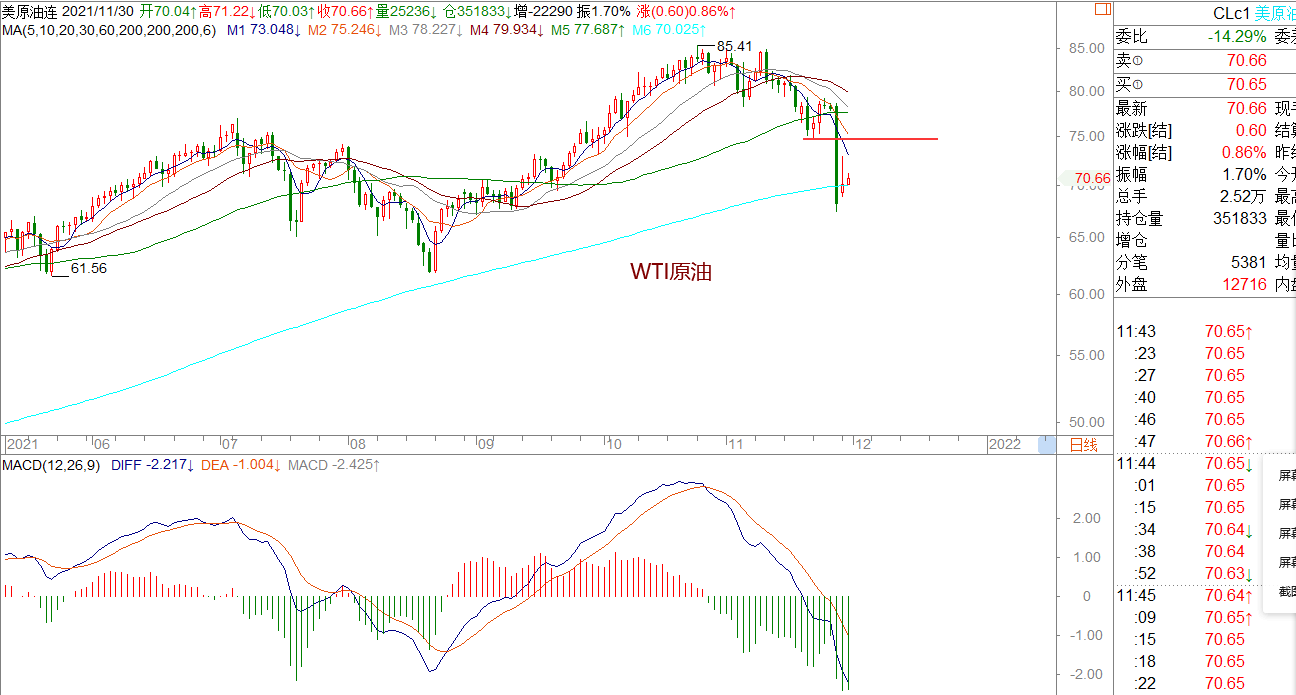Click the 85.41 high price label
This screenshot has width=1296, height=695.
(734, 46)
